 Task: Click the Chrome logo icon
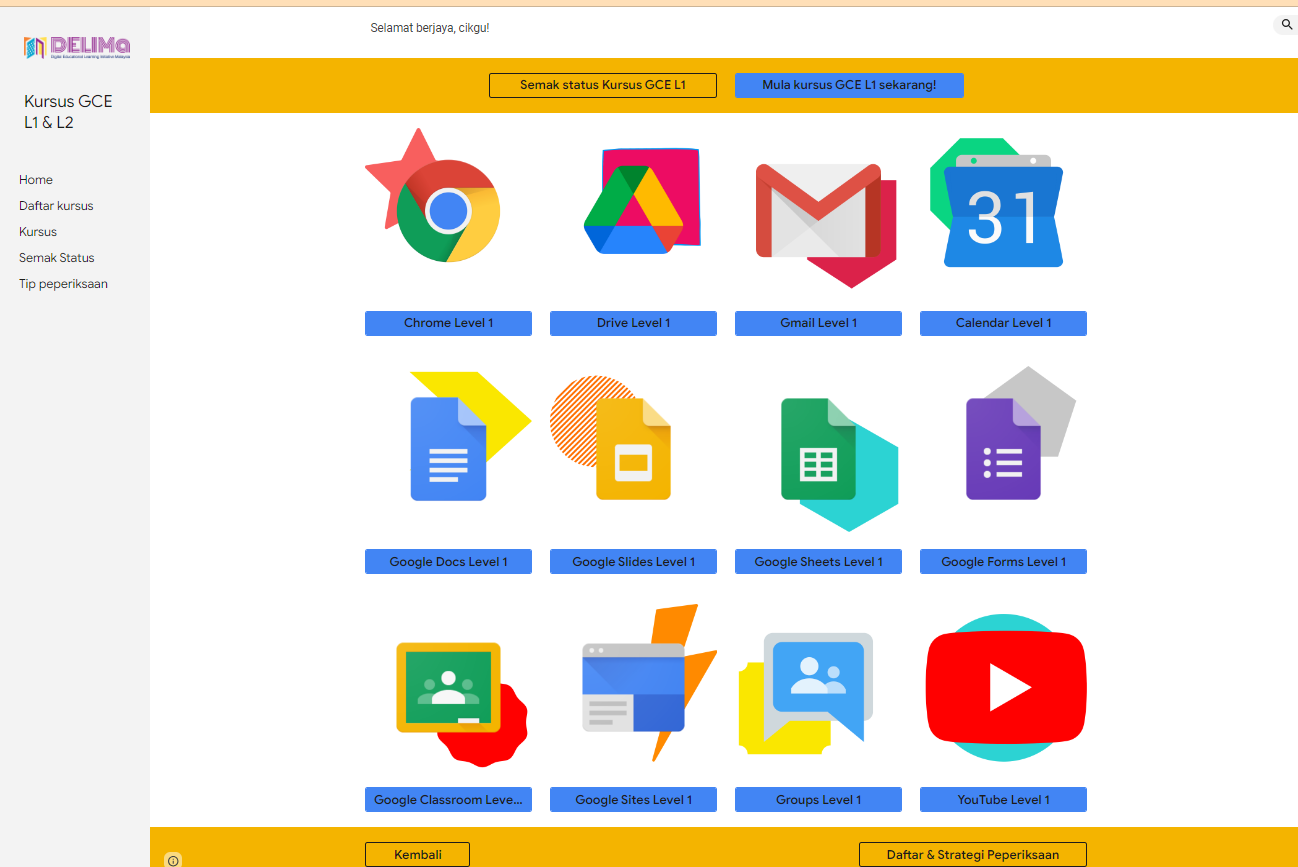448,211
